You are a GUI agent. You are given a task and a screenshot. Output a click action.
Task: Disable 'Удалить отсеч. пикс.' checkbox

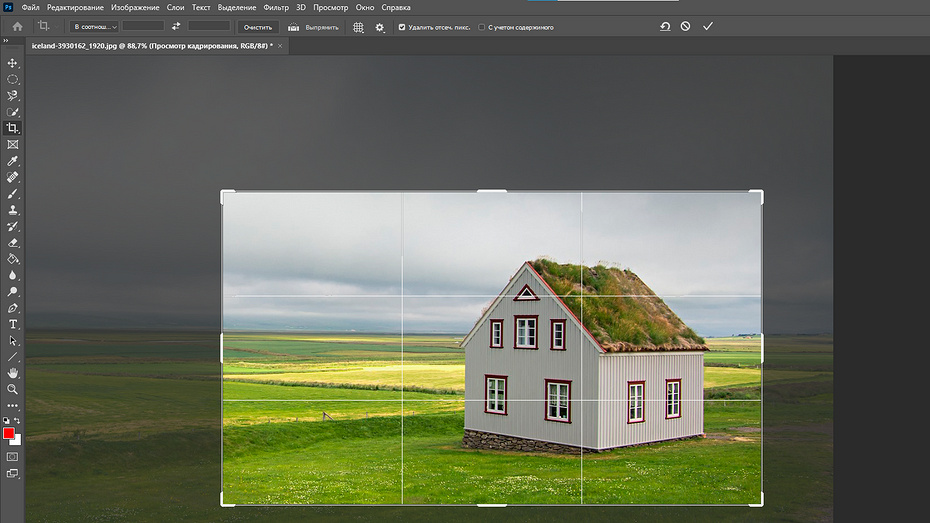coord(402,27)
